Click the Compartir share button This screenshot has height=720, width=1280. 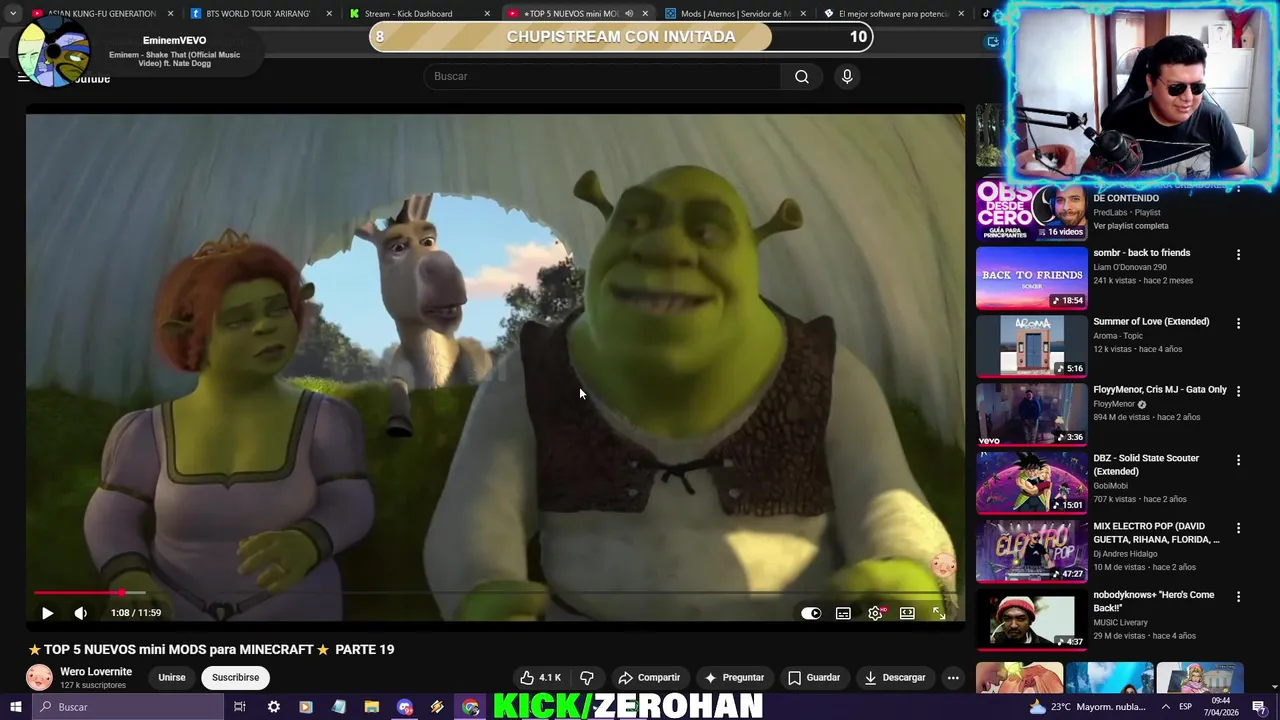[649, 677]
